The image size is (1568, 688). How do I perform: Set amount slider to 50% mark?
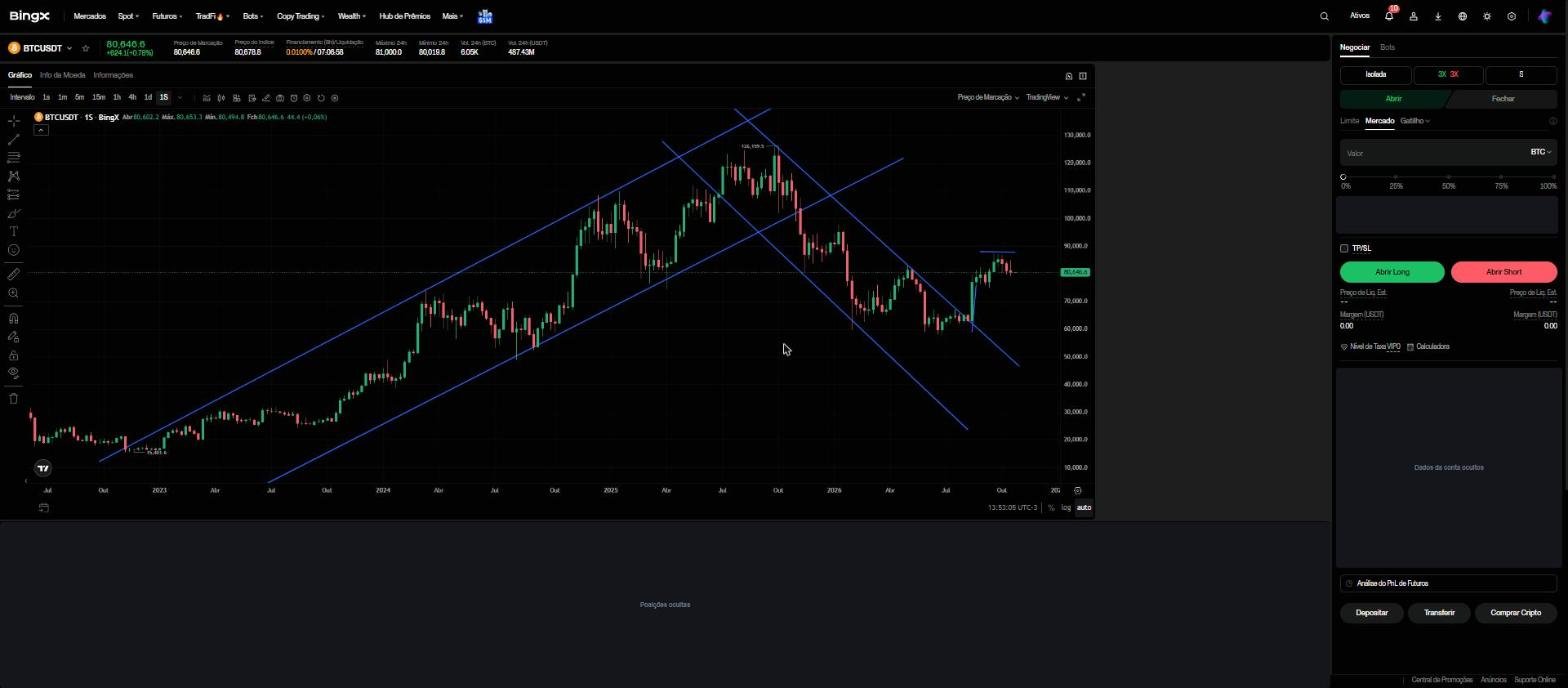[x=1448, y=178]
